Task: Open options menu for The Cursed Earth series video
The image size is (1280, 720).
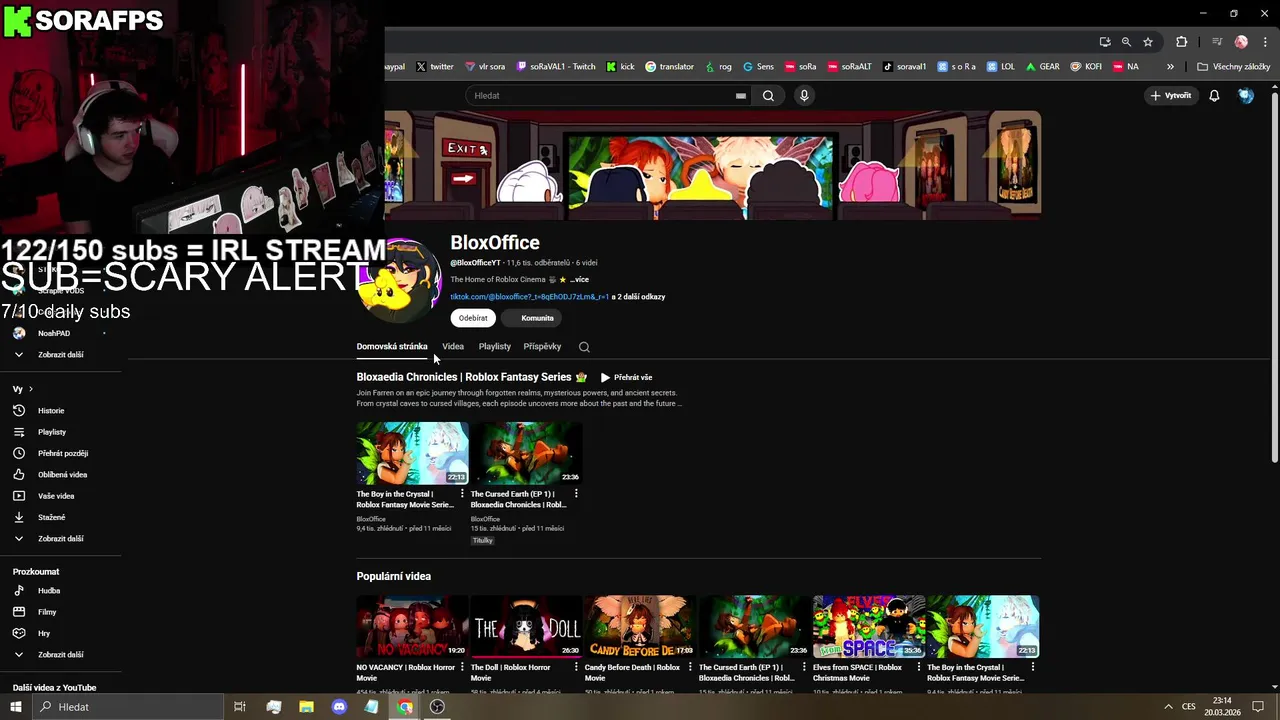Action: [576, 494]
